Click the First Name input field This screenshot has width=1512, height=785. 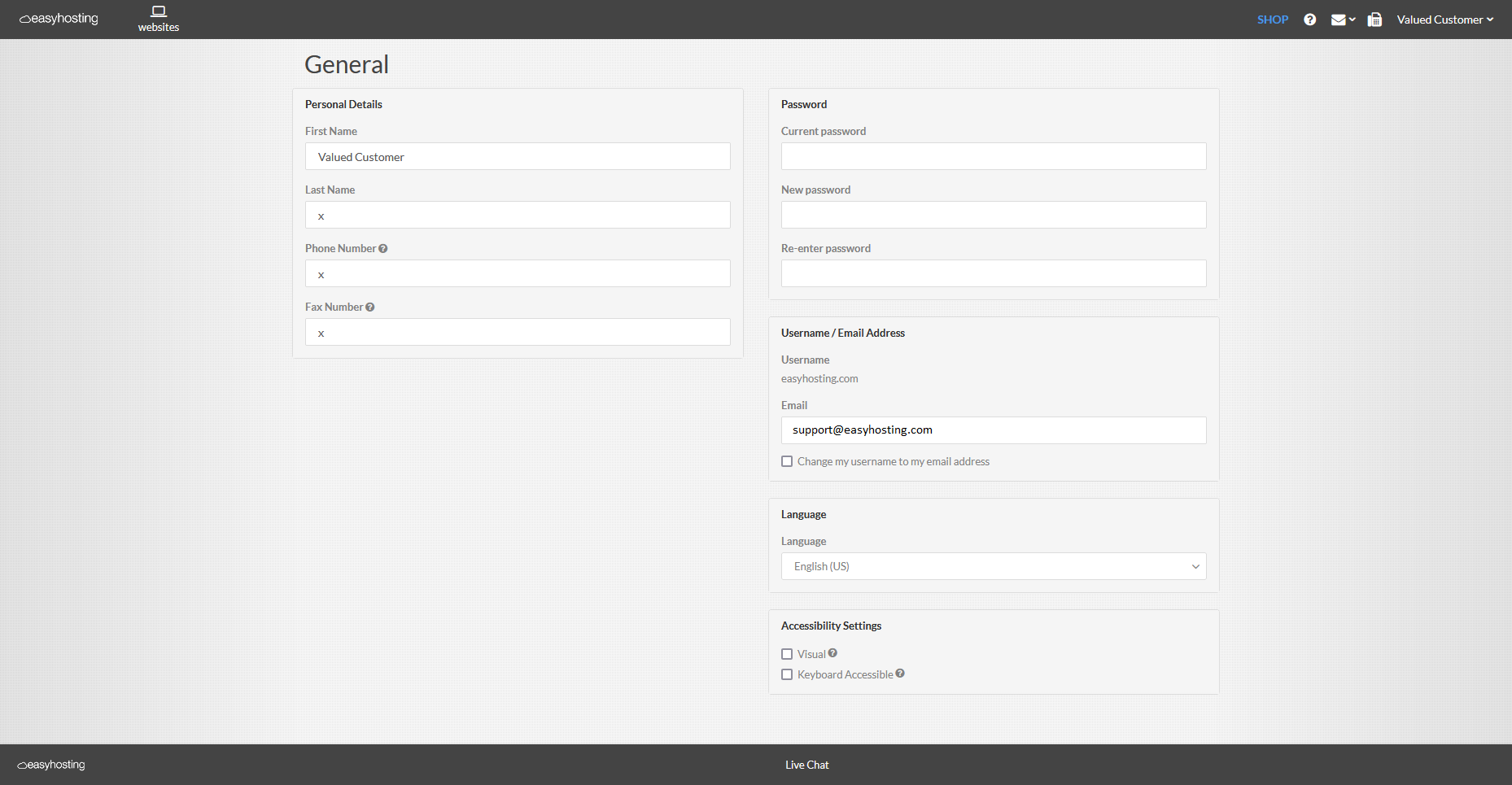[x=518, y=156]
